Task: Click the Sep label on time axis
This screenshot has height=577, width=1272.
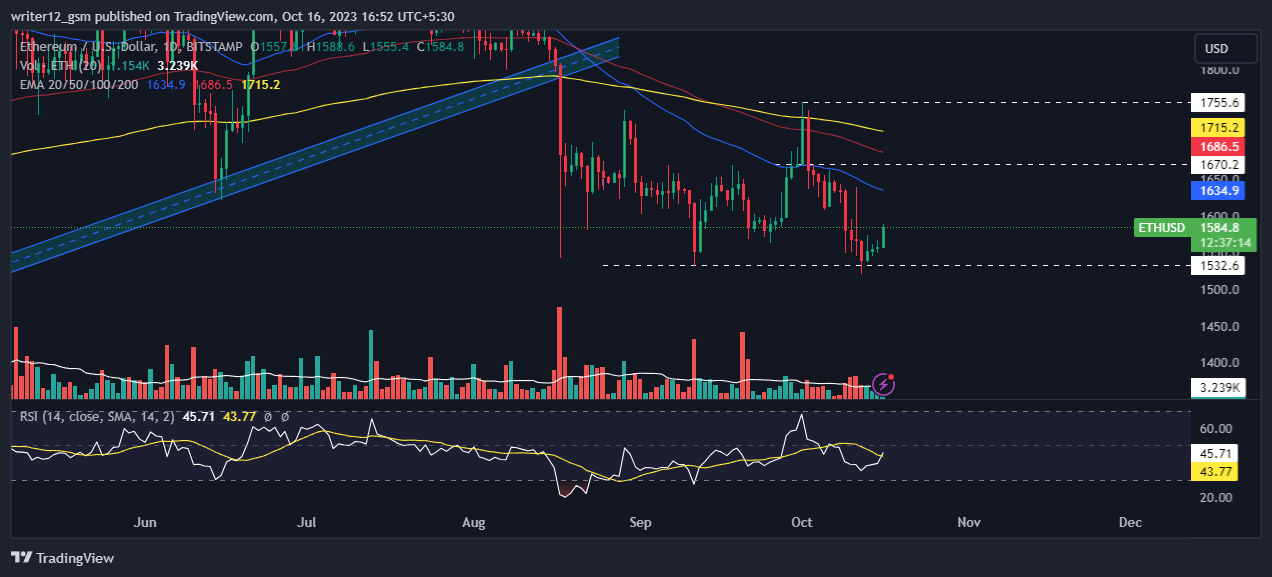Action: click(x=640, y=522)
